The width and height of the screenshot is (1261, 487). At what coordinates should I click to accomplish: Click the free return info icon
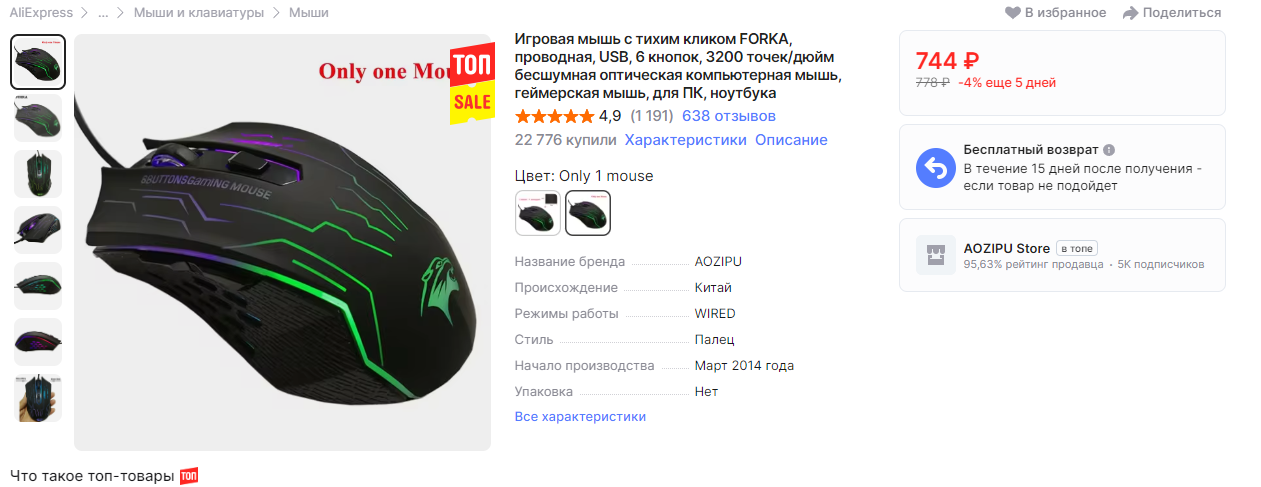(1109, 150)
